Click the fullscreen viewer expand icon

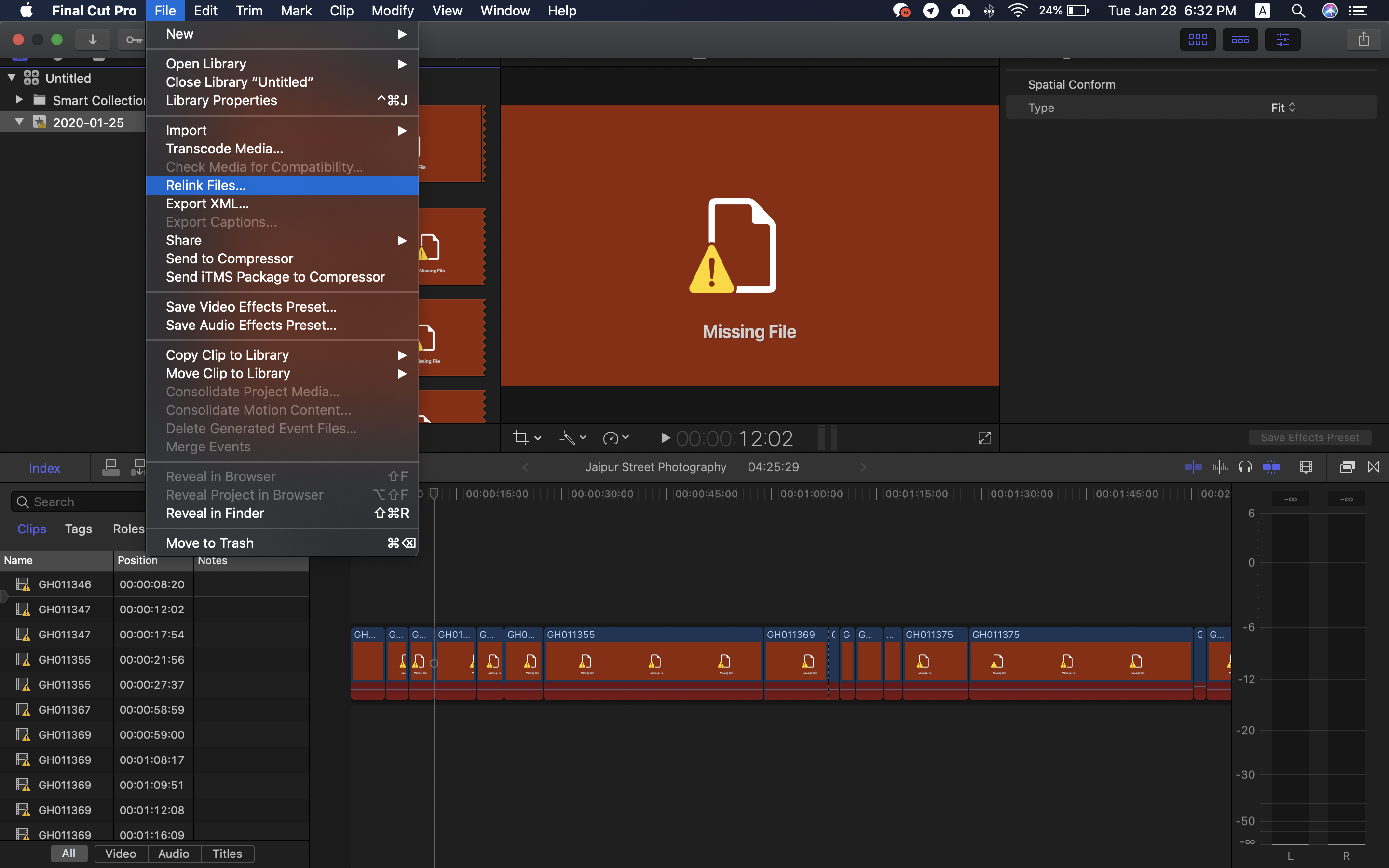click(x=984, y=438)
